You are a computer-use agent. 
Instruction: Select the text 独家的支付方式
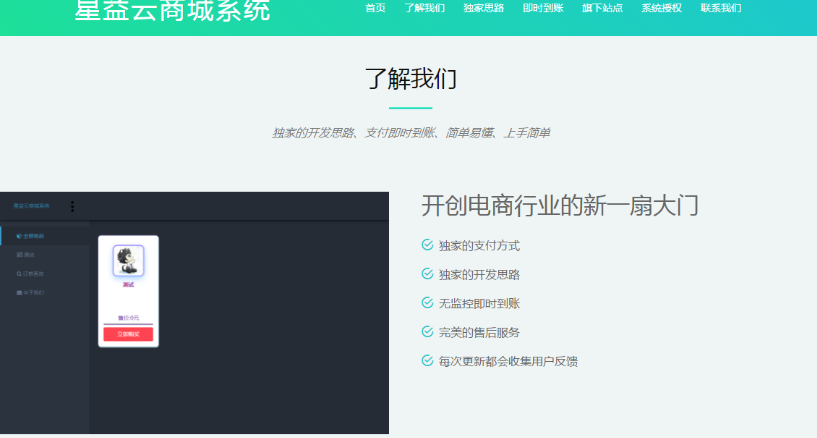point(479,246)
